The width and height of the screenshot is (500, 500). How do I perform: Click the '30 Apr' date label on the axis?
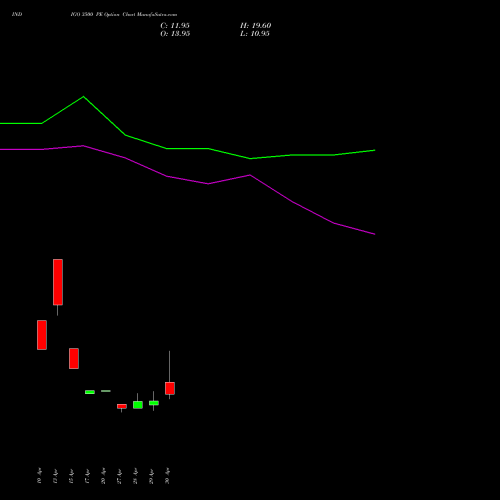(x=167, y=476)
